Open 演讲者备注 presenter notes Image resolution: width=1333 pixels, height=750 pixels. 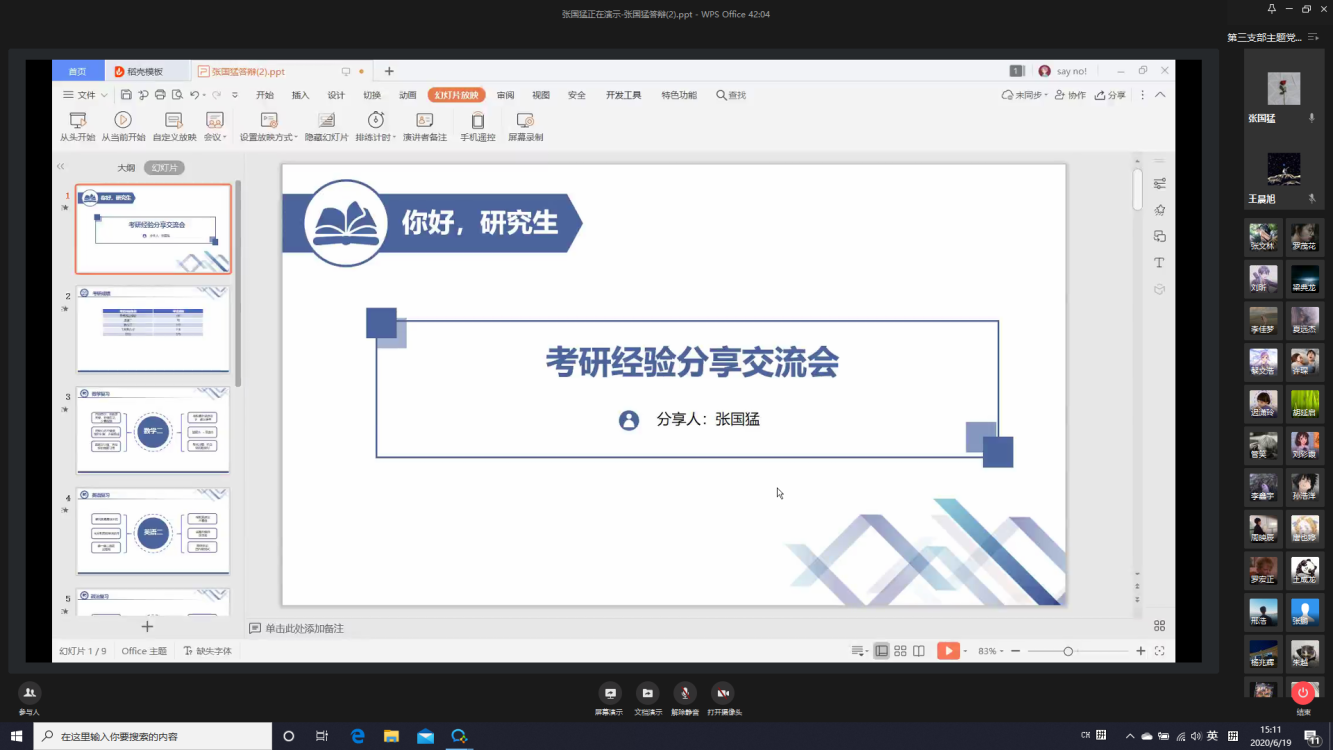pos(424,121)
